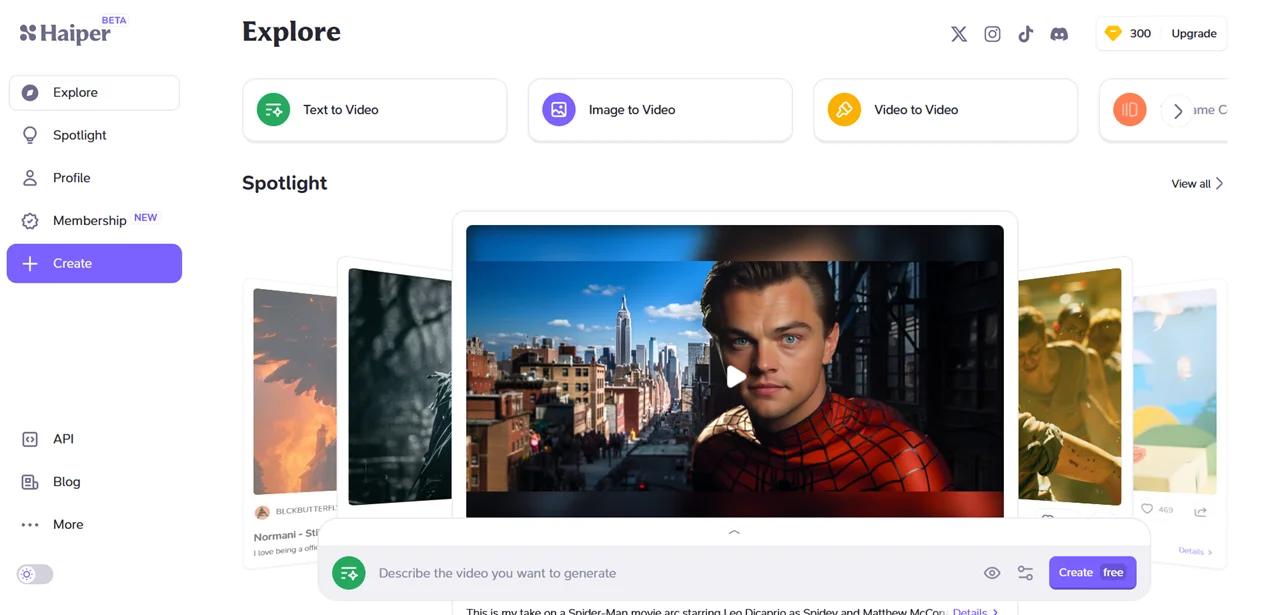This screenshot has height=615, width=1280.
Task: Play the Spider-Man spotlight video
Action: pos(735,377)
